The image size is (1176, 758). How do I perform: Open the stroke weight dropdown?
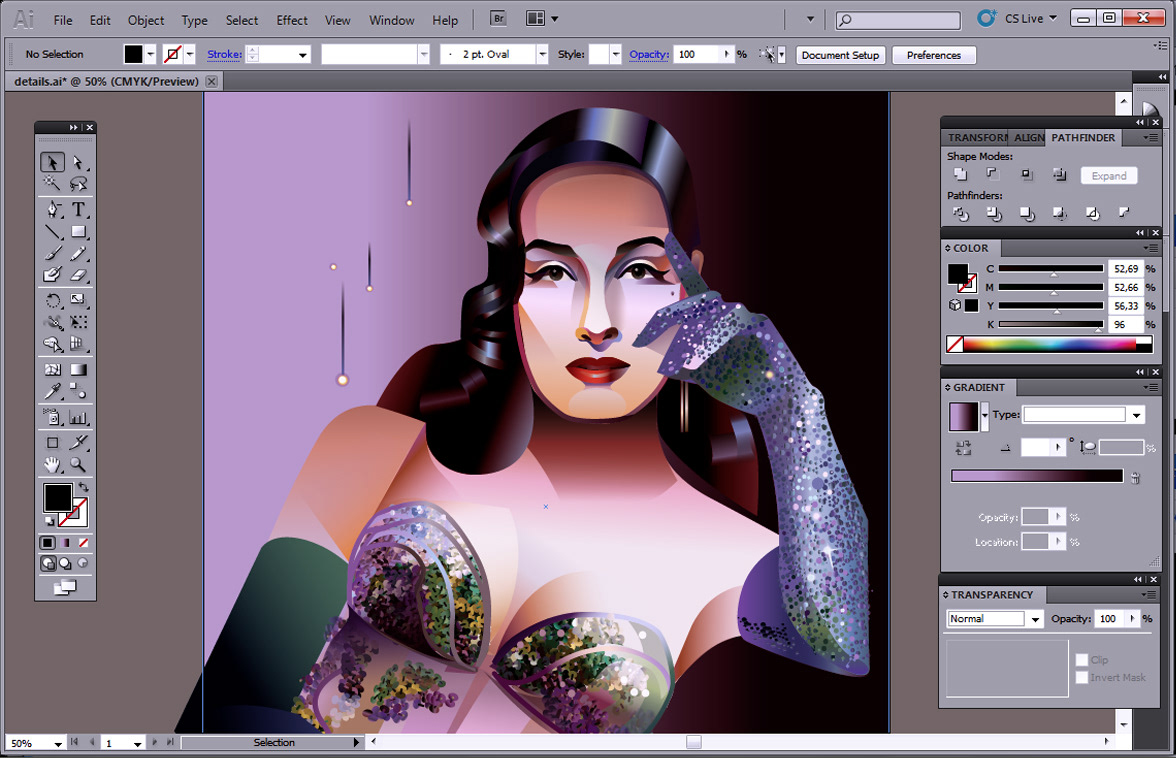(x=302, y=55)
